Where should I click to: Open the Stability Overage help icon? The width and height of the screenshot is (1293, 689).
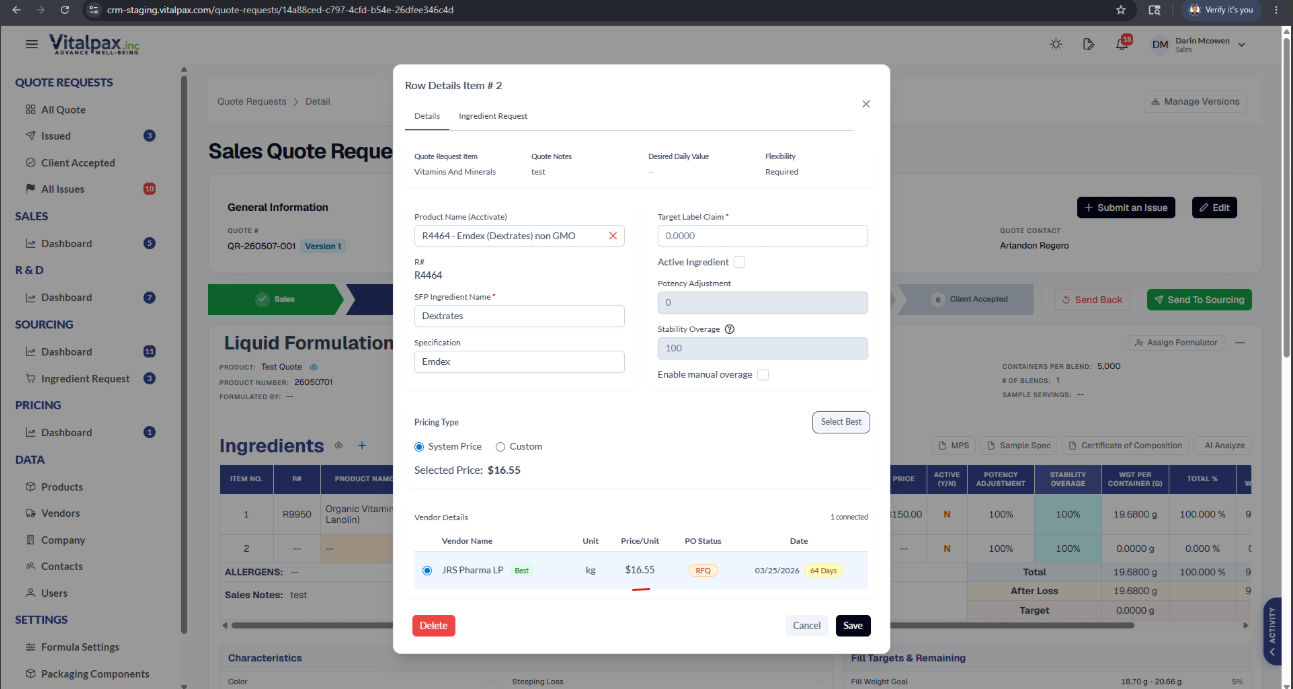coord(729,329)
